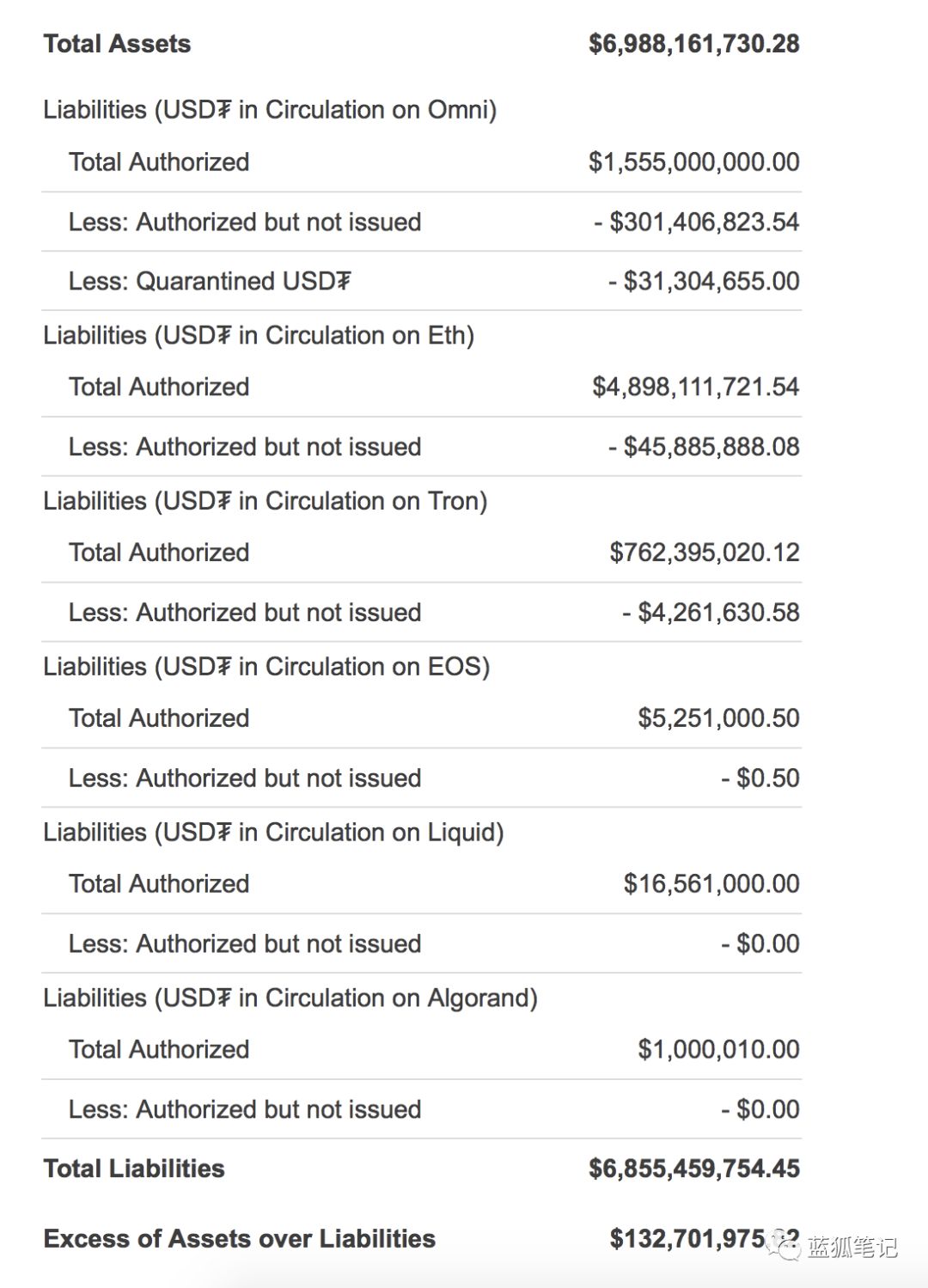This screenshot has height=1288, width=928.
Task: Click the $1,000,010.00 Algorand authorized amount
Action: [718, 1050]
